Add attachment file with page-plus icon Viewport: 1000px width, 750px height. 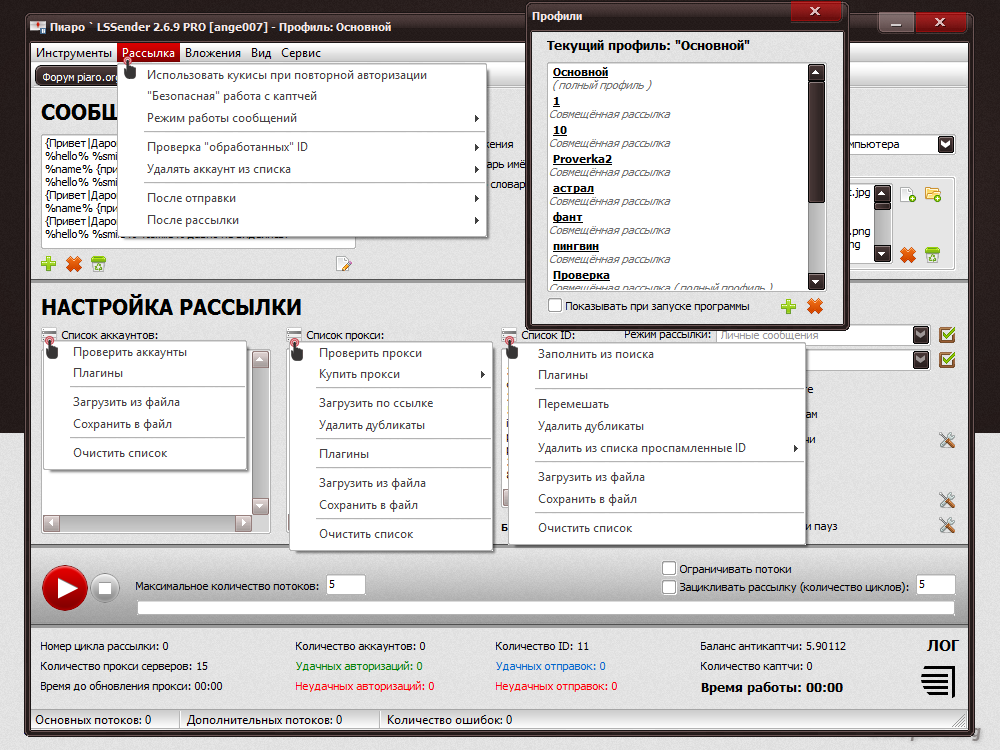pos(908,194)
